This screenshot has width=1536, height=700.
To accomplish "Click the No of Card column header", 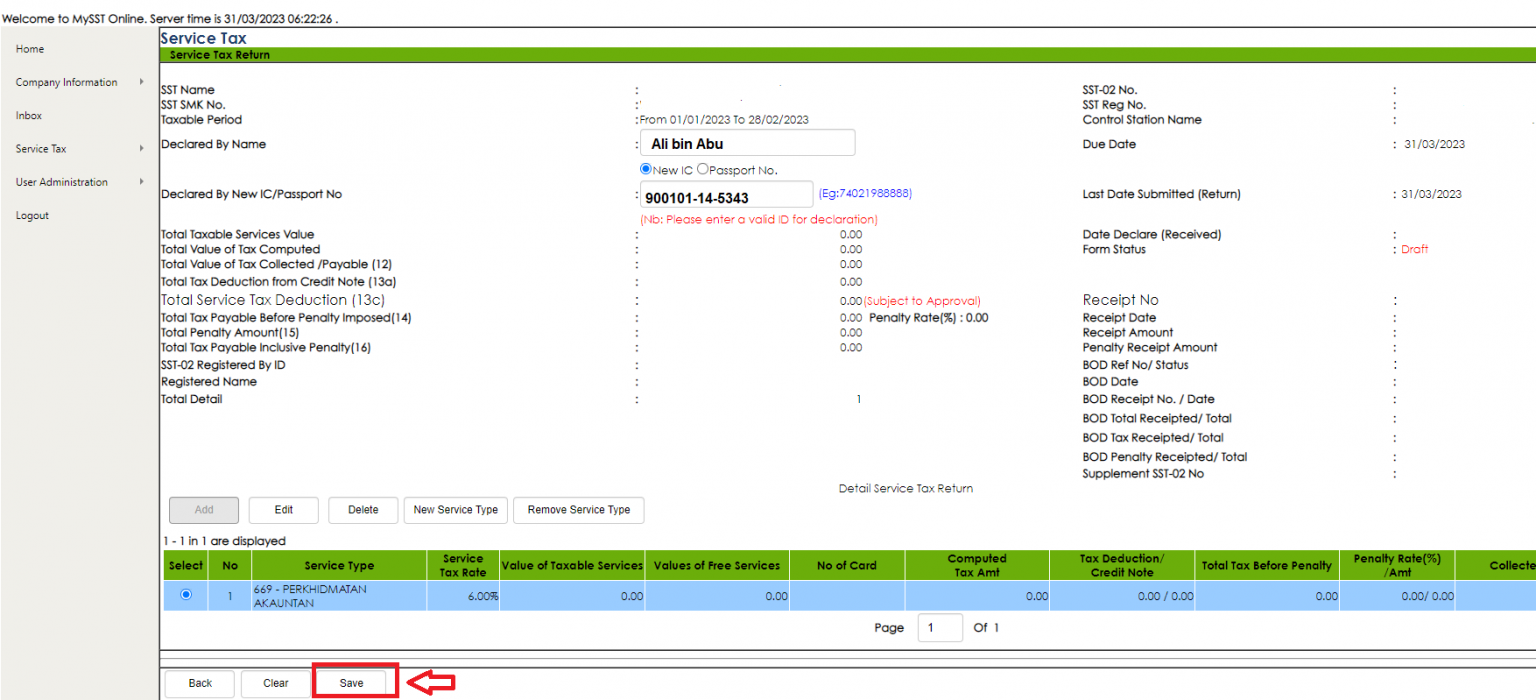I will 847,566.
